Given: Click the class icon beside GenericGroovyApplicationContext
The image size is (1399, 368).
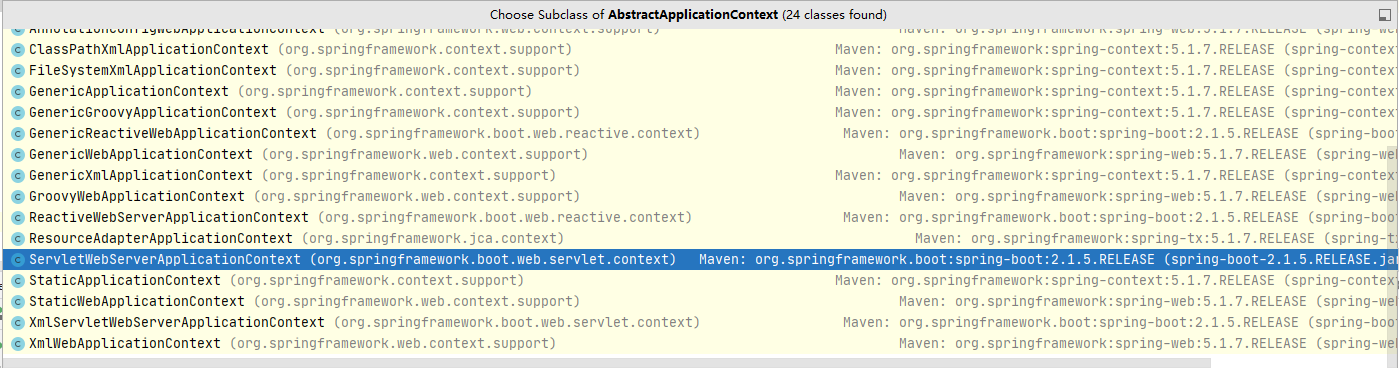Looking at the screenshot, I should point(17,112).
